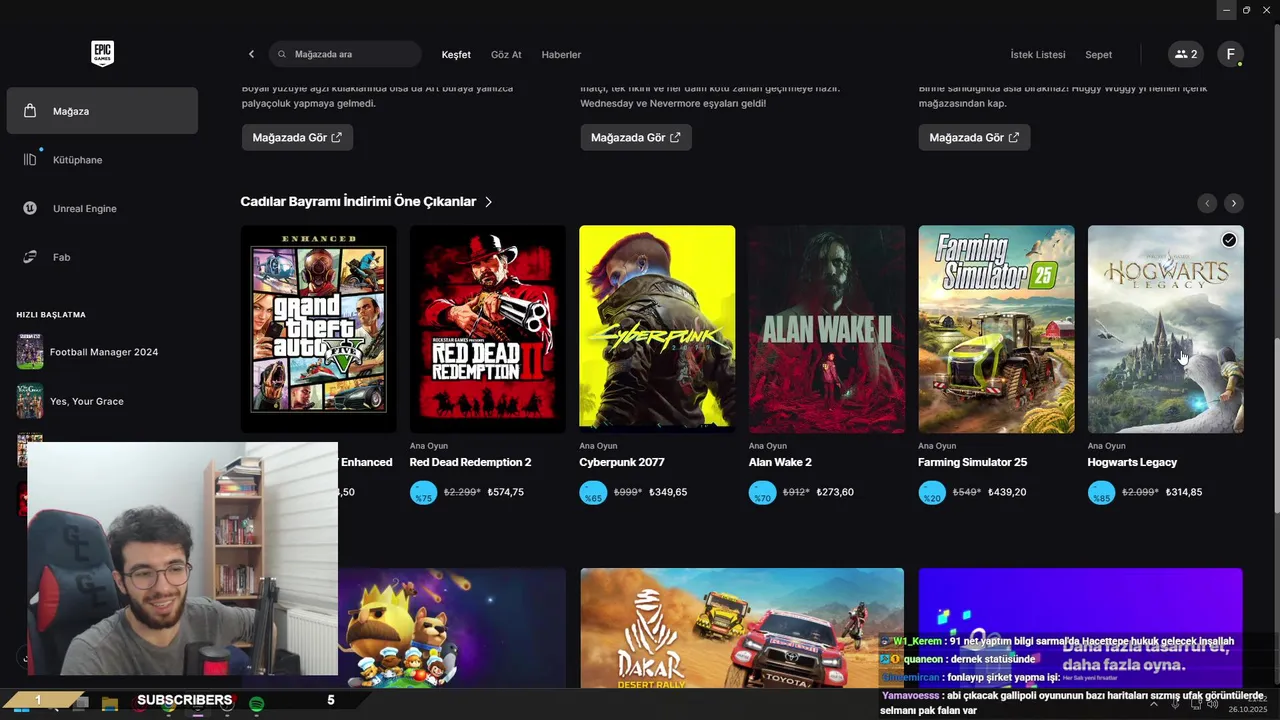
Task: Show previous carousel items arrow
Action: pos(1207,203)
